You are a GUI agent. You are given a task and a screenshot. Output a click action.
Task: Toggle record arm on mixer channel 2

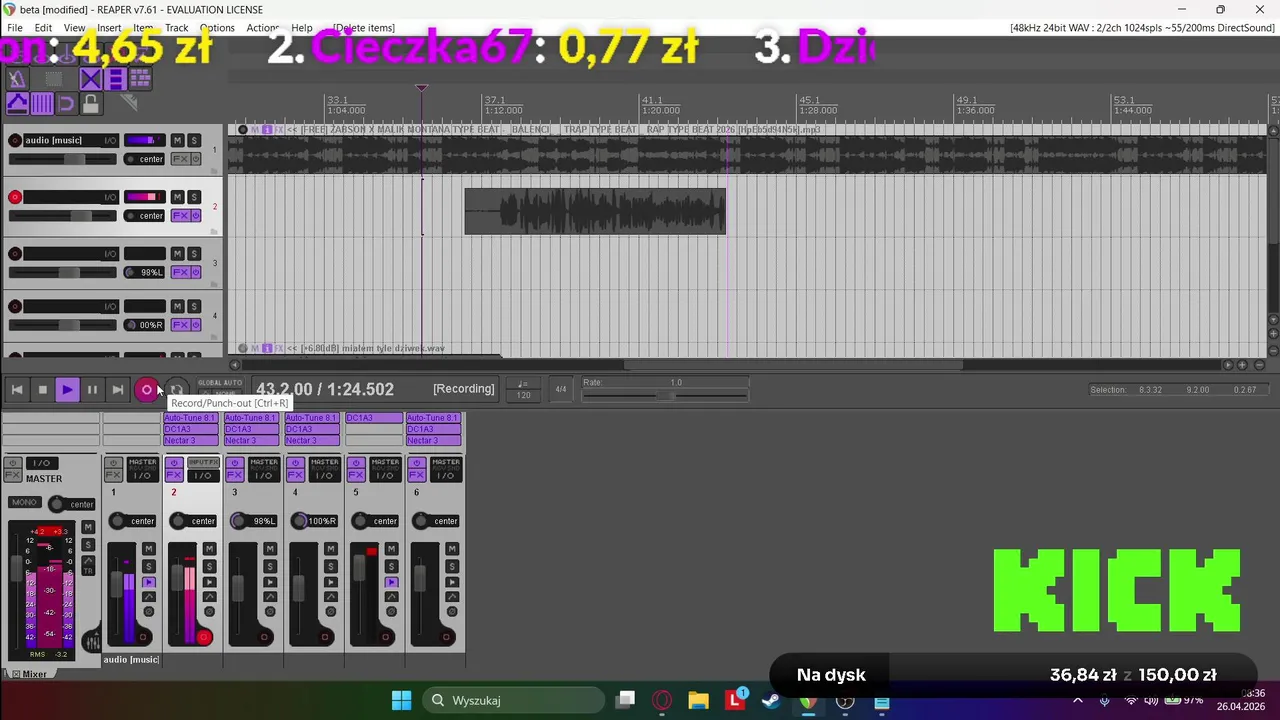[204, 637]
